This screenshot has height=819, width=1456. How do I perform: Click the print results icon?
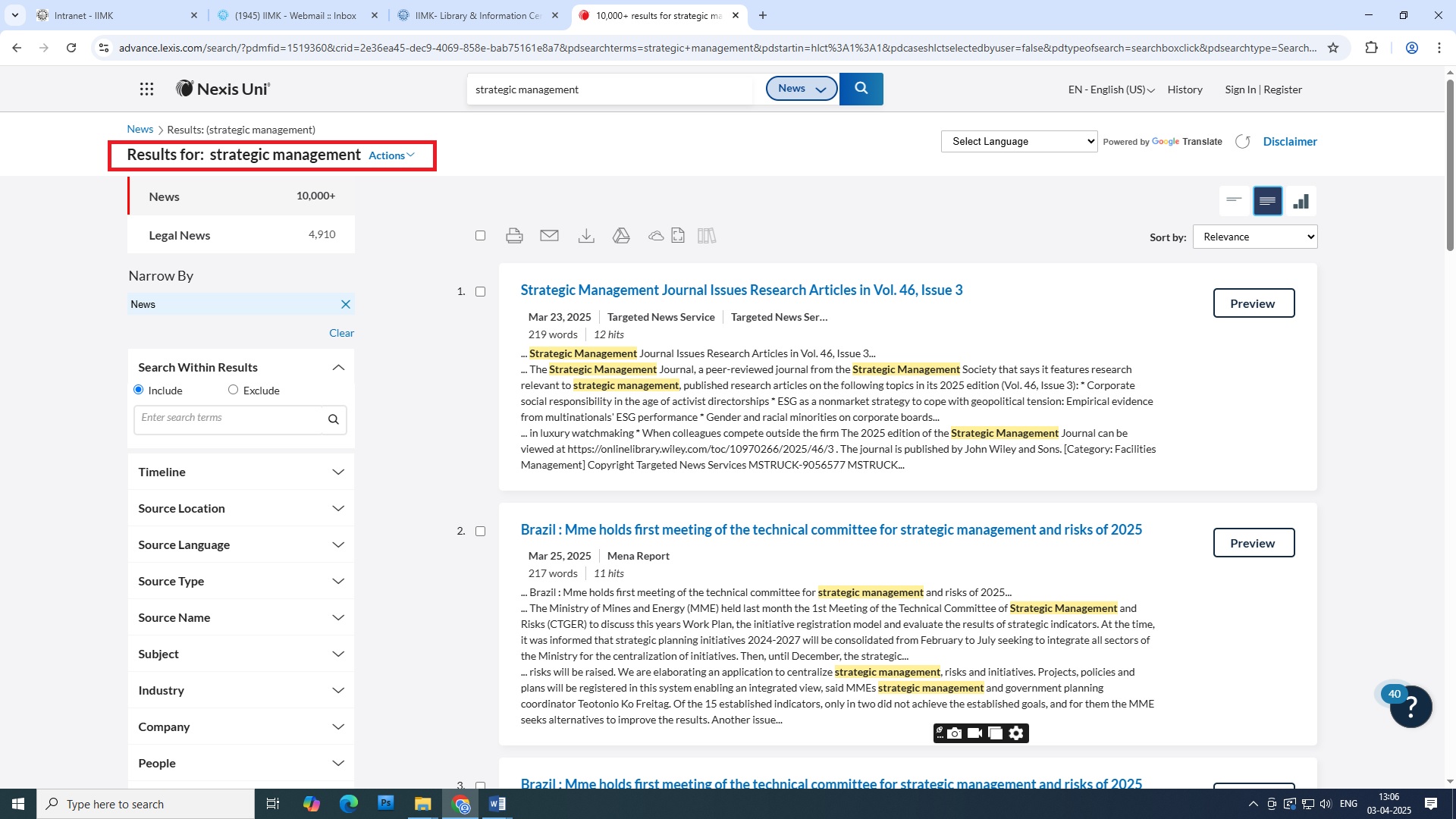(514, 236)
